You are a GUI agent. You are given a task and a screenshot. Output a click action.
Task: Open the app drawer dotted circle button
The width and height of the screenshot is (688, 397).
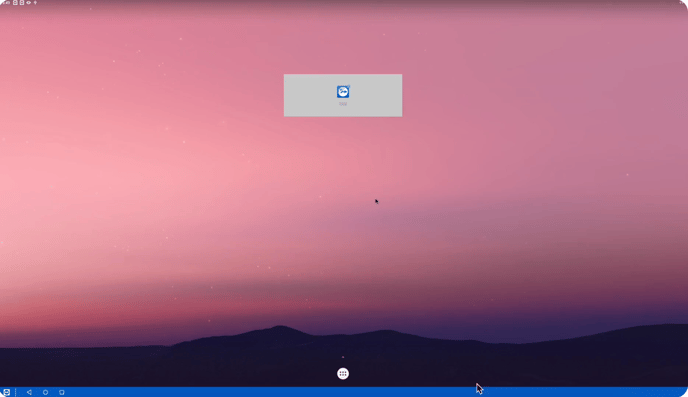point(343,373)
